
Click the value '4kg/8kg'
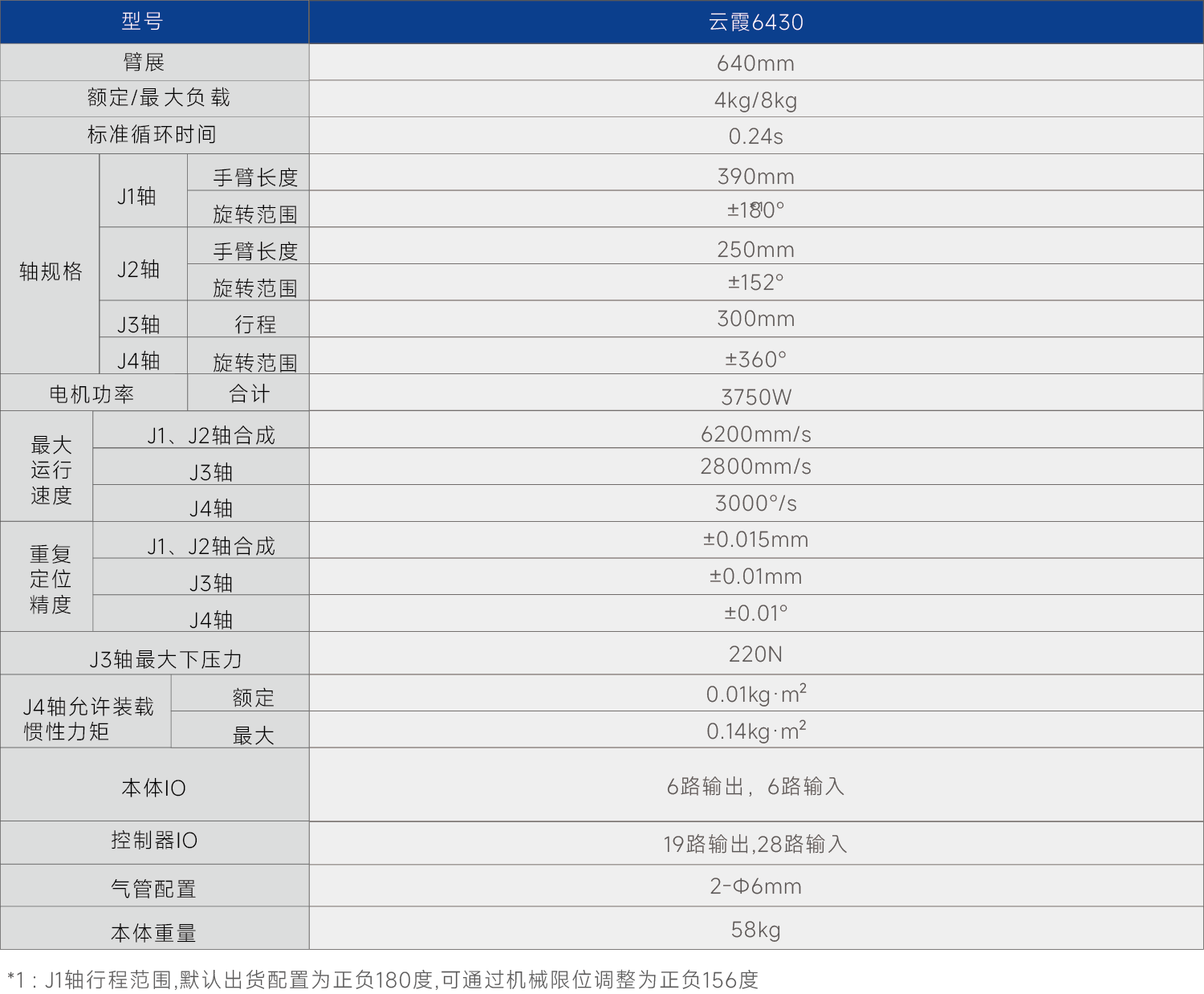click(755, 100)
